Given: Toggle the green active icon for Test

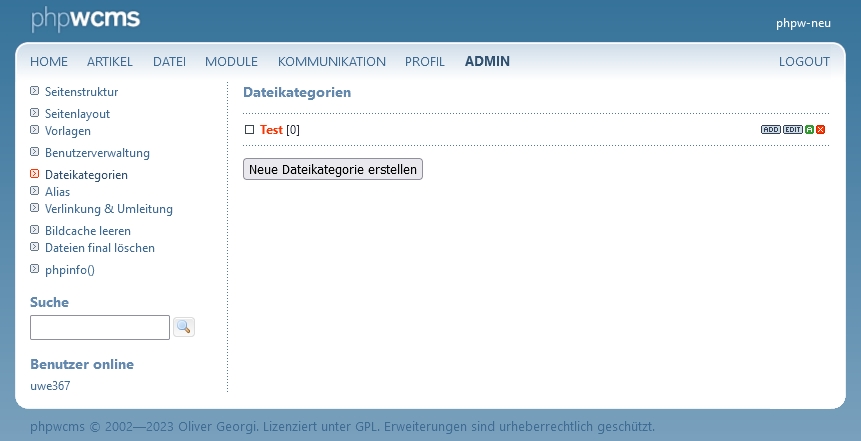Looking at the screenshot, I should coord(809,130).
